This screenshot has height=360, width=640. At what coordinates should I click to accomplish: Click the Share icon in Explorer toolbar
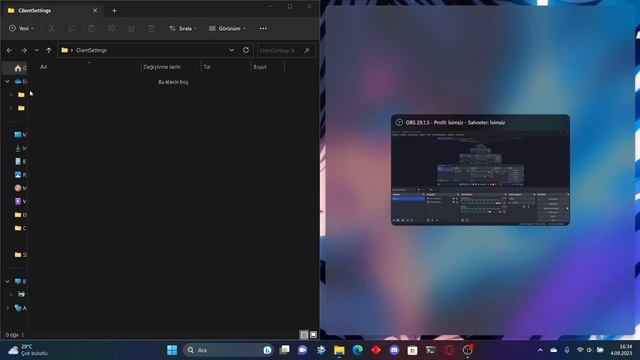131,29
